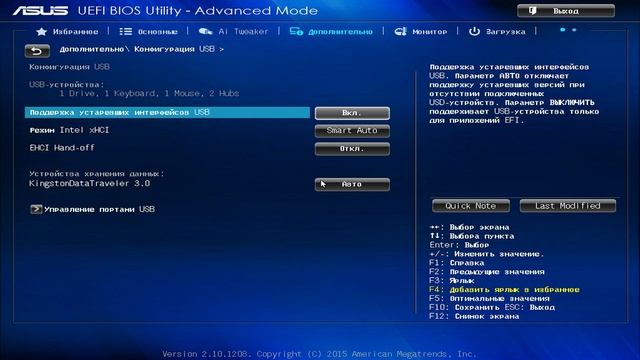Click the F10 Сохранить hint
640x360 pixels.
pos(465,307)
